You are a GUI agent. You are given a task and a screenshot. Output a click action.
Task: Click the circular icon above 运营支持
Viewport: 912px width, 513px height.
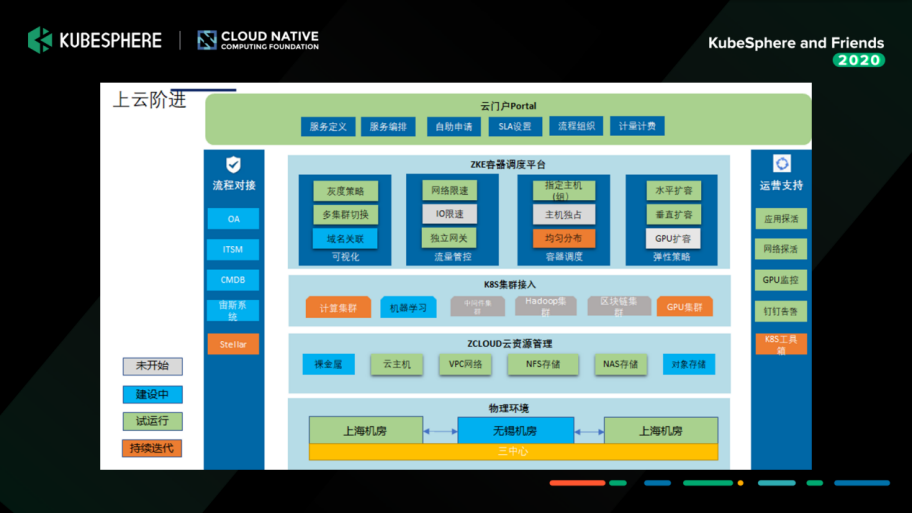782,164
